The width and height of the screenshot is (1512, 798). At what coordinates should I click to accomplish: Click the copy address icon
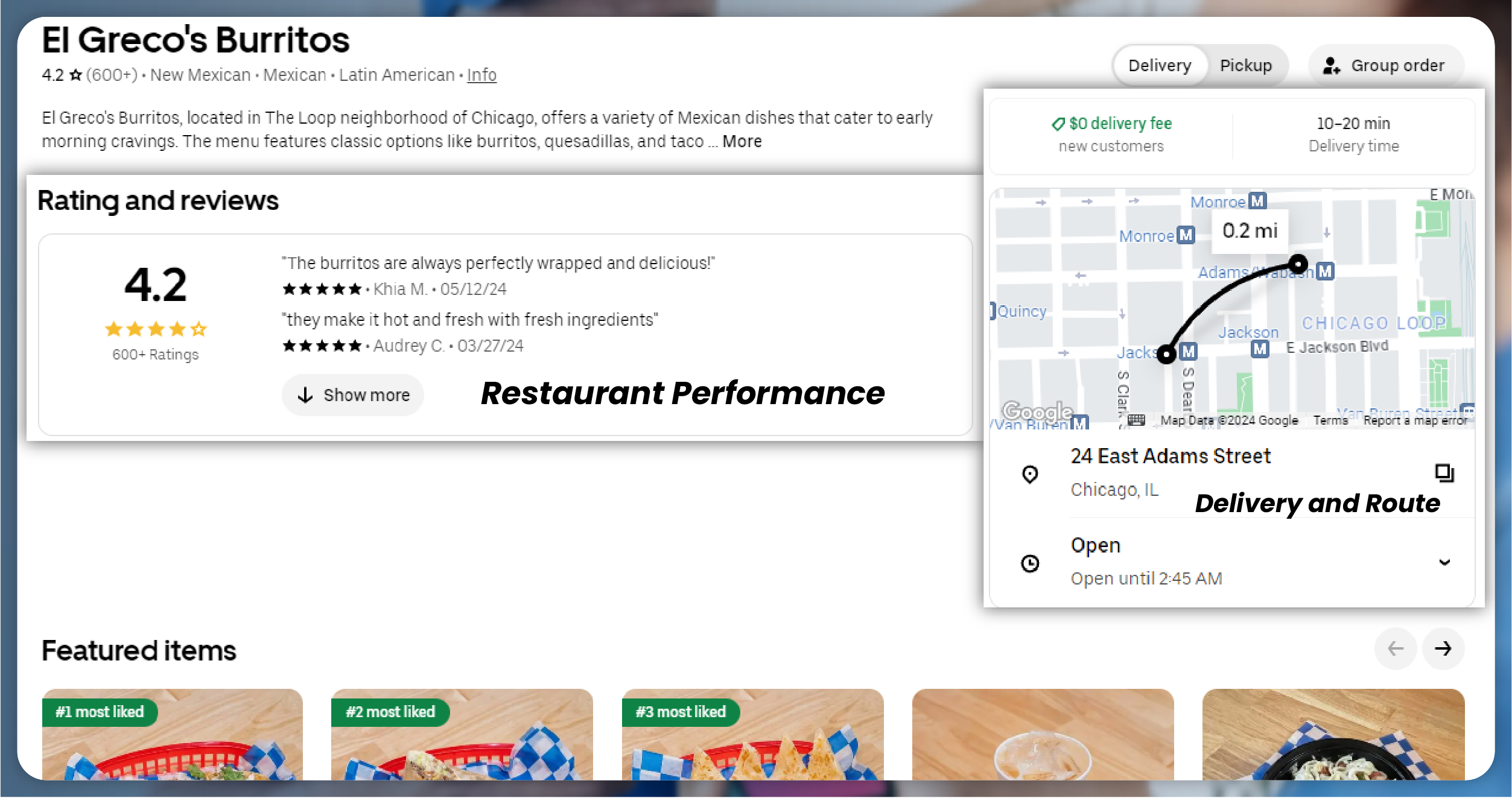1444,473
